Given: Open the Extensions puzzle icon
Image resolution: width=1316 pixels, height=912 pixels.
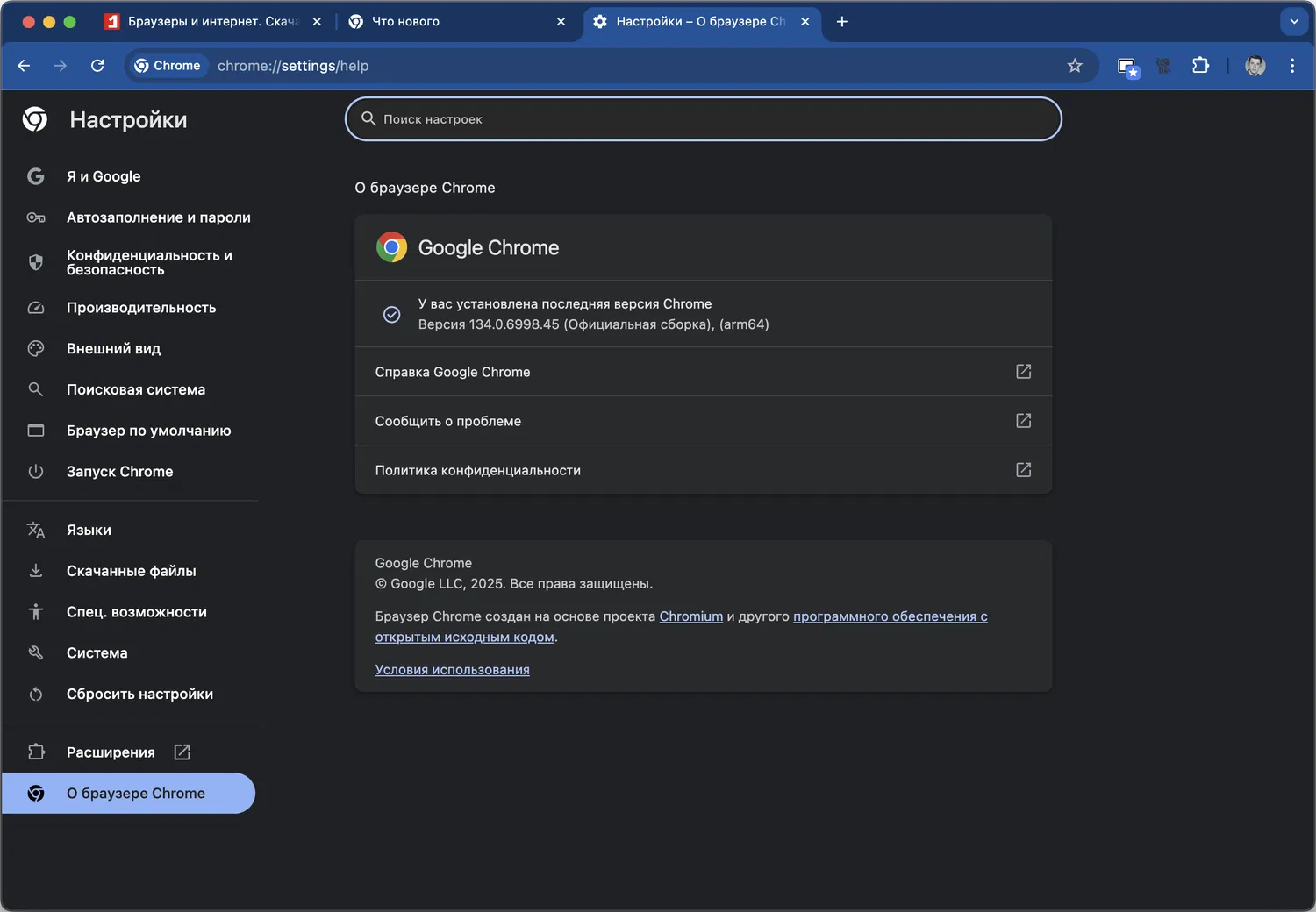Looking at the screenshot, I should 1200,66.
